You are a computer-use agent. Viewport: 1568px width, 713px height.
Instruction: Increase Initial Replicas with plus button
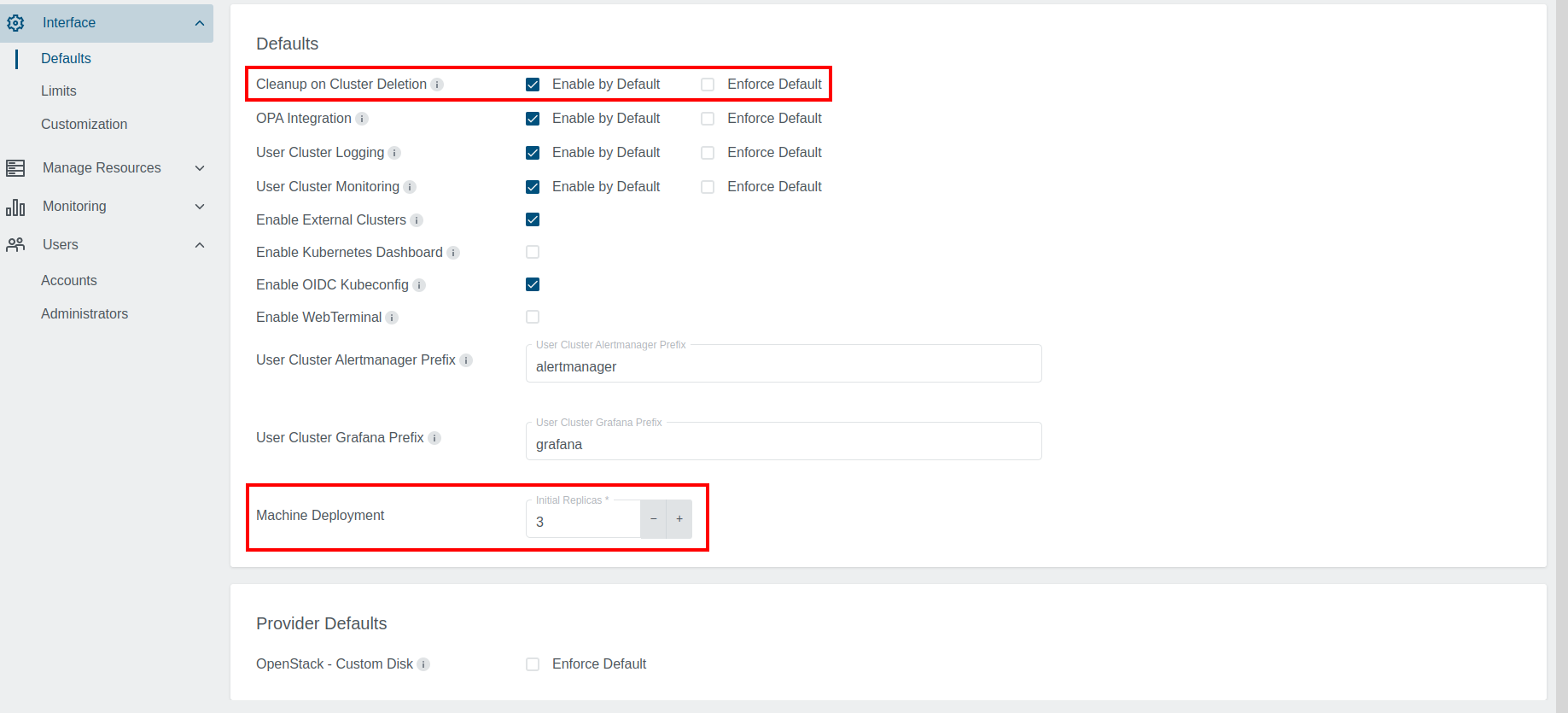(x=679, y=519)
